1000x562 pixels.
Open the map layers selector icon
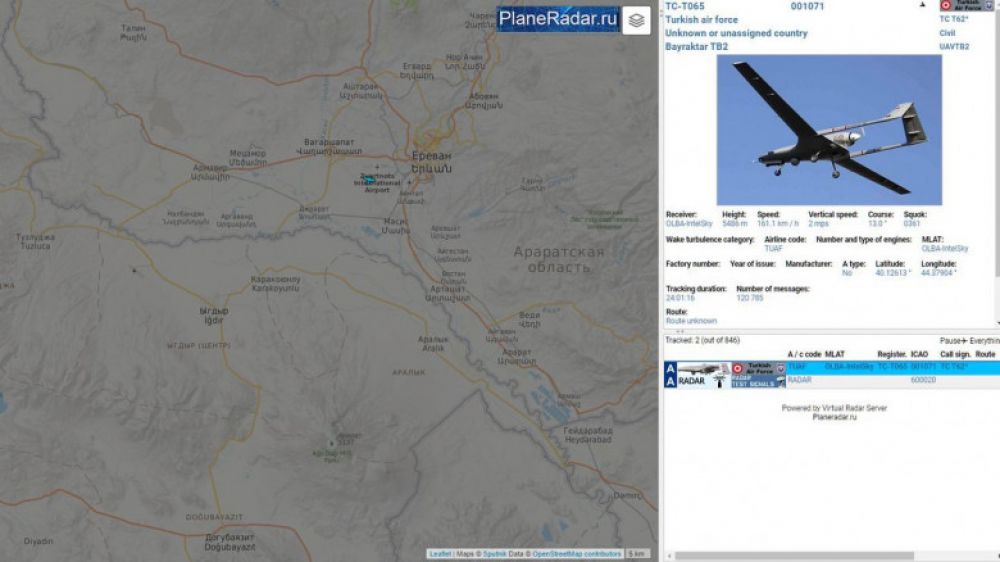click(x=636, y=21)
